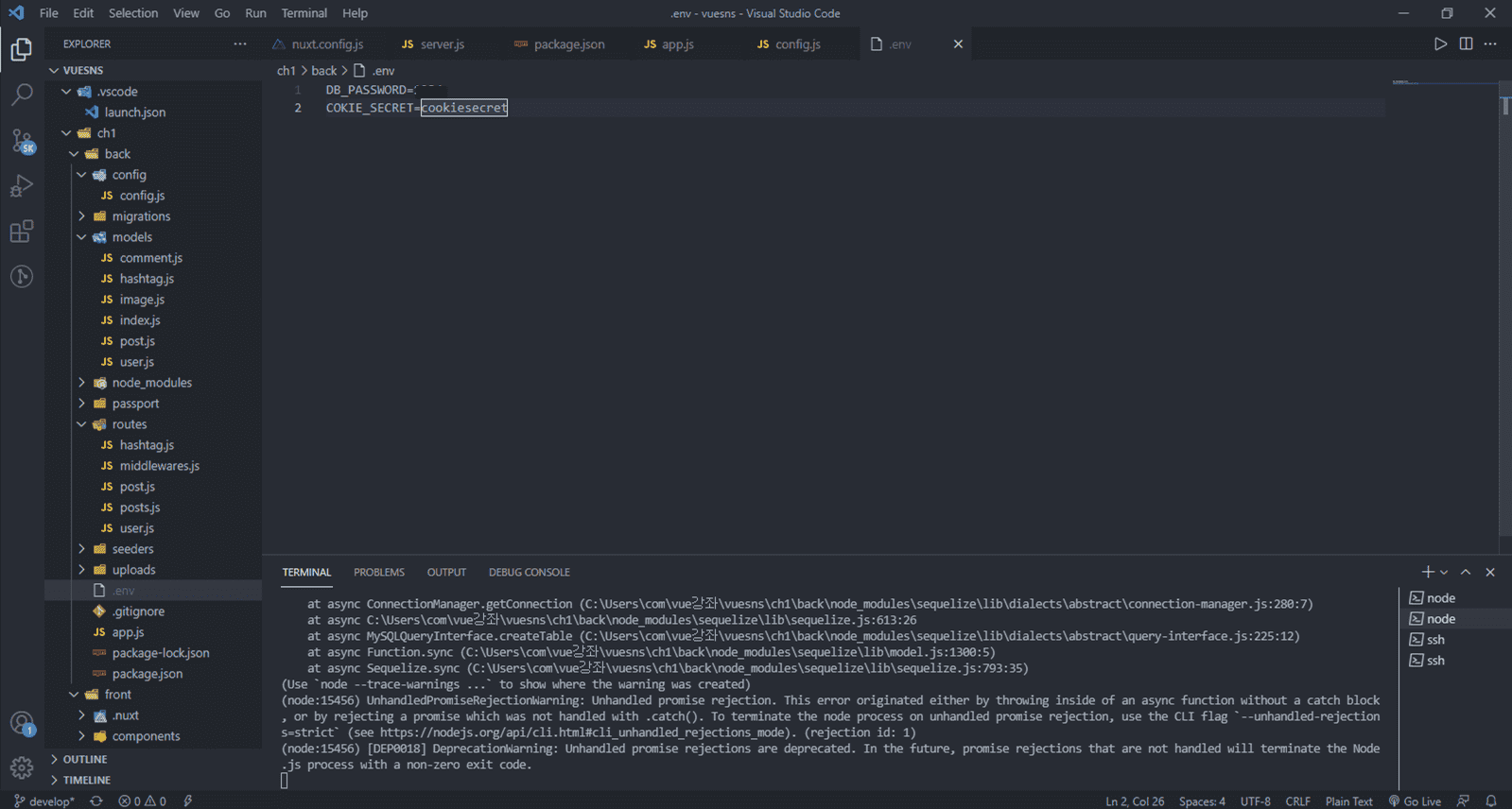Image resolution: width=1512 pixels, height=809 pixels.
Task: Switch to the PROBLEMS panel tab
Action: click(x=378, y=572)
